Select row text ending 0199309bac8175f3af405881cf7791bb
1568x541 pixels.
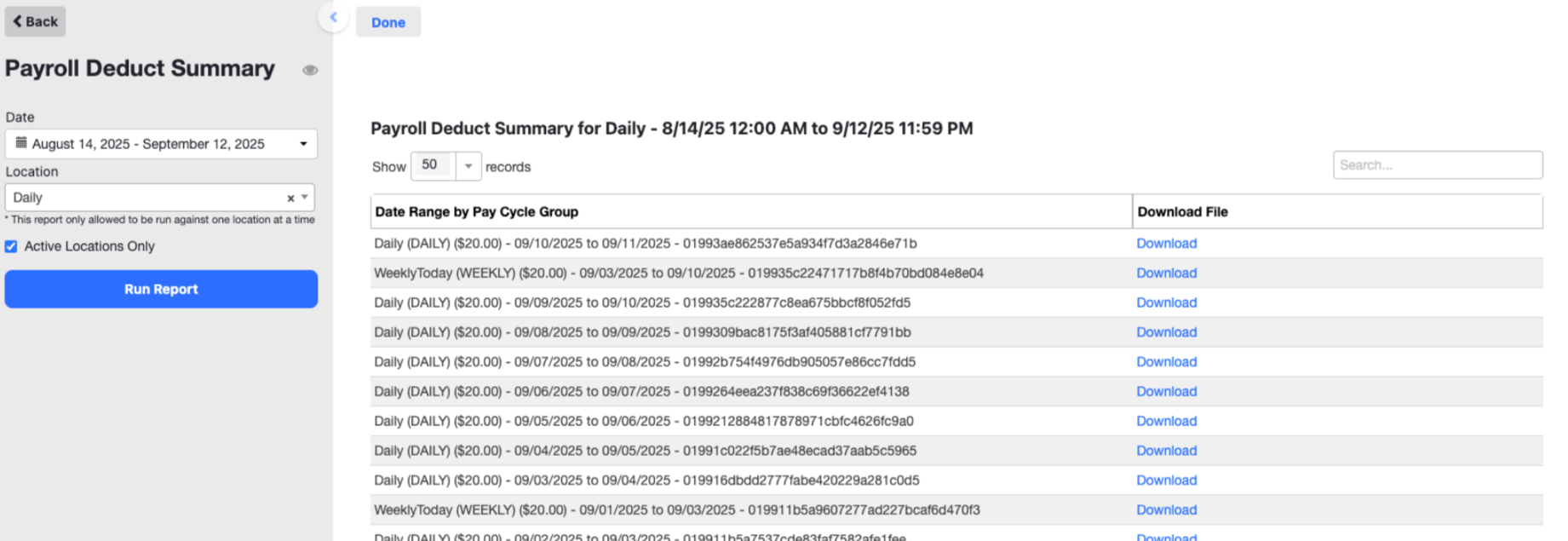(x=642, y=332)
